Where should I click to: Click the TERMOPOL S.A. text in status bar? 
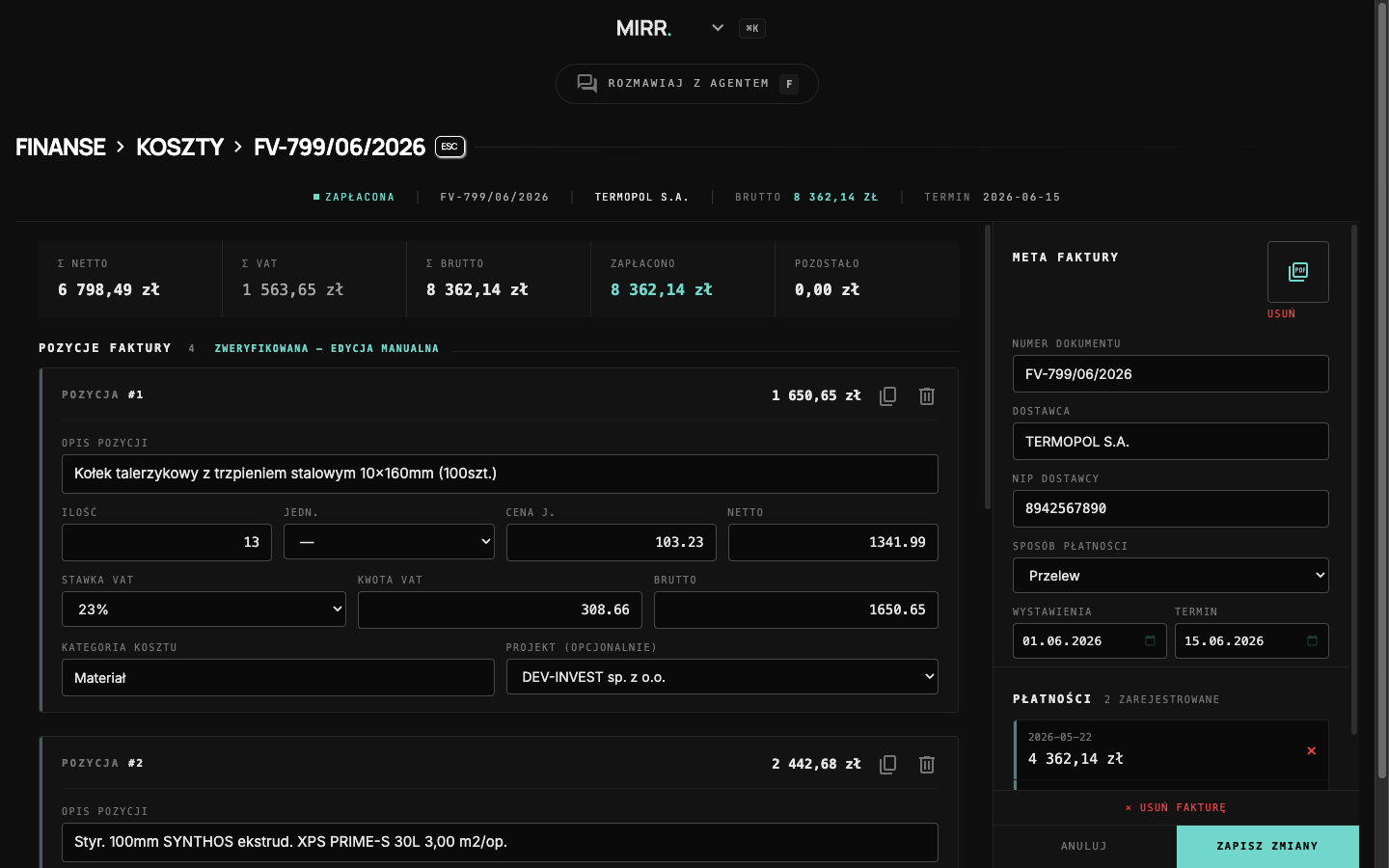click(x=641, y=197)
